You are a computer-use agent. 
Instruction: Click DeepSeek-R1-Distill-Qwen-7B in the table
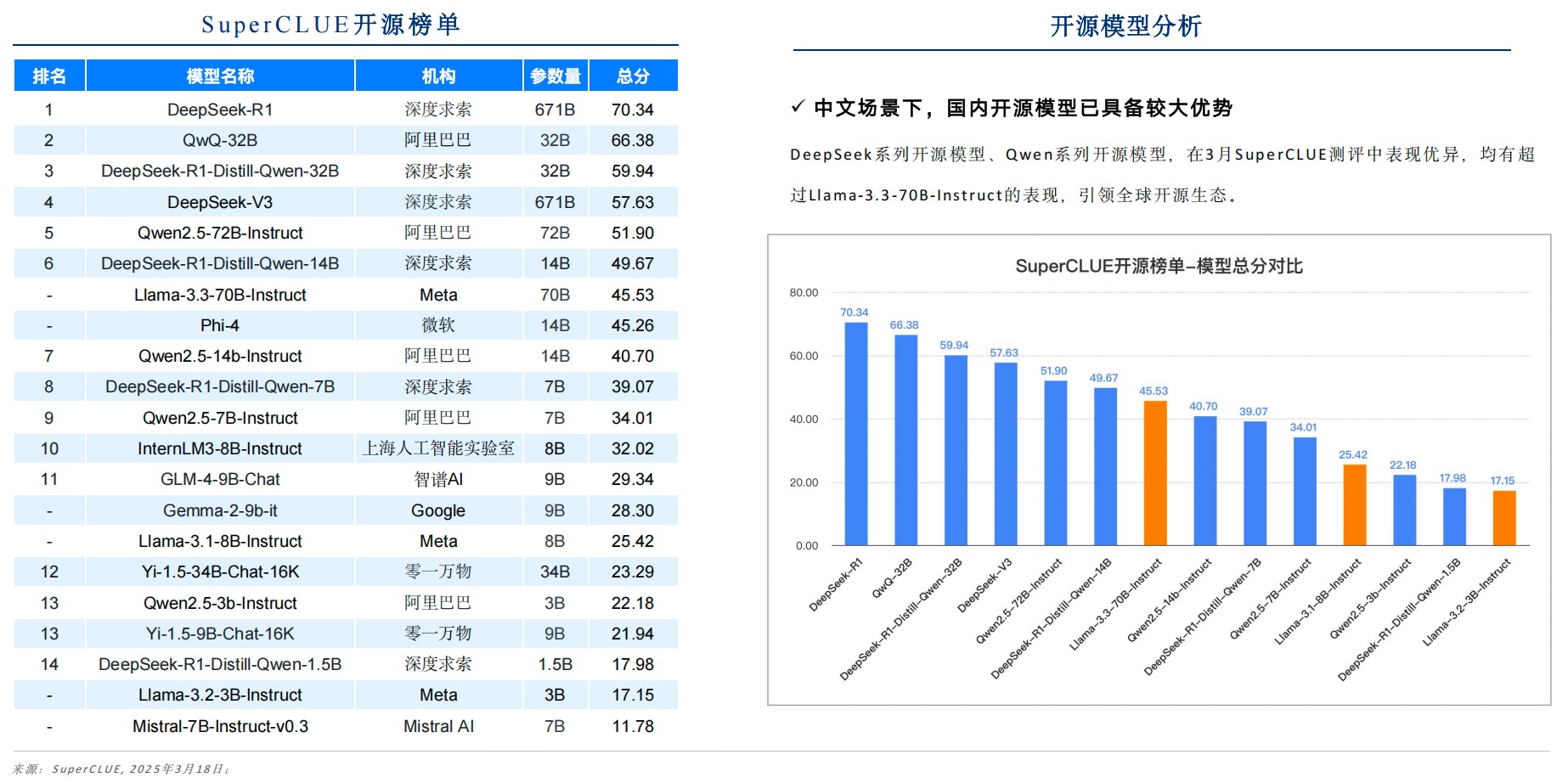coord(220,386)
